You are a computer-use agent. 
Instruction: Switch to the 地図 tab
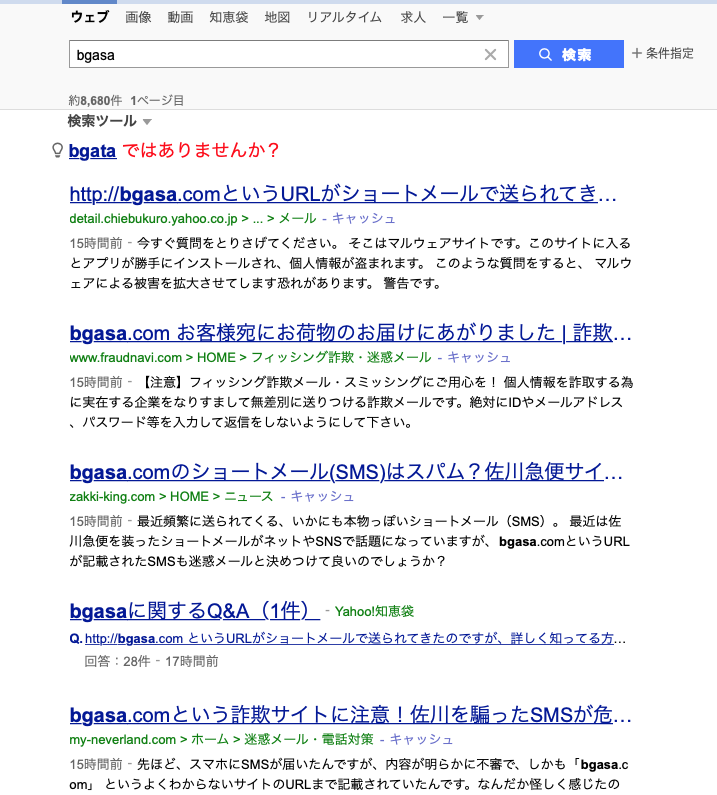[277, 17]
